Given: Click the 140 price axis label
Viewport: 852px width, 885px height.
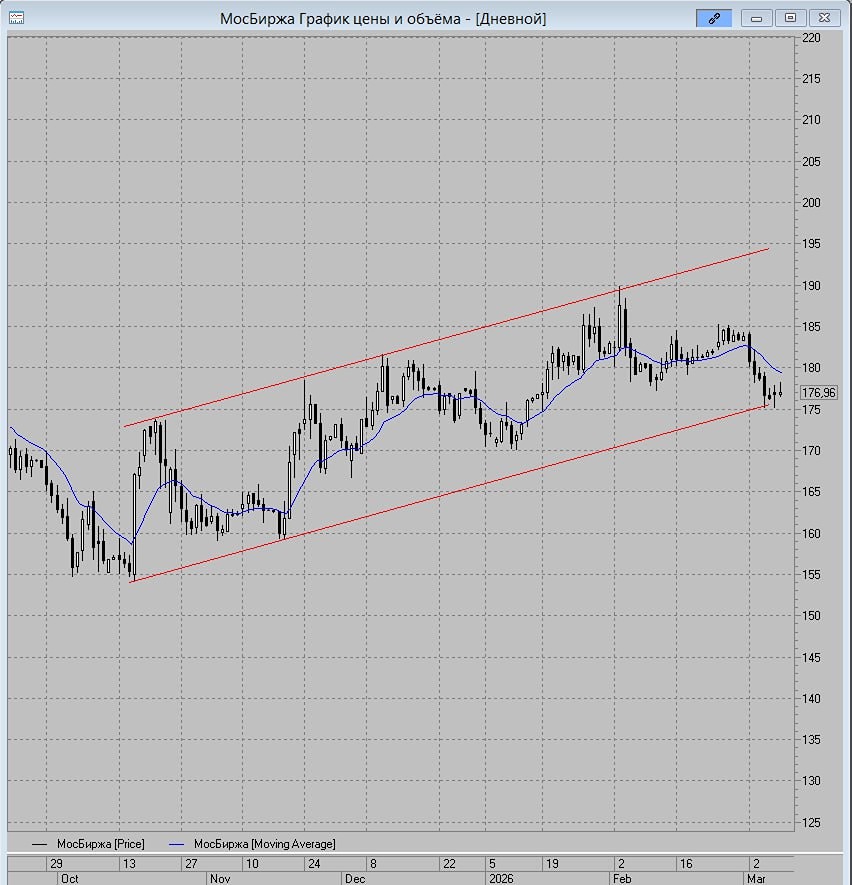Looking at the screenshot, I should [x=811, y=699].
